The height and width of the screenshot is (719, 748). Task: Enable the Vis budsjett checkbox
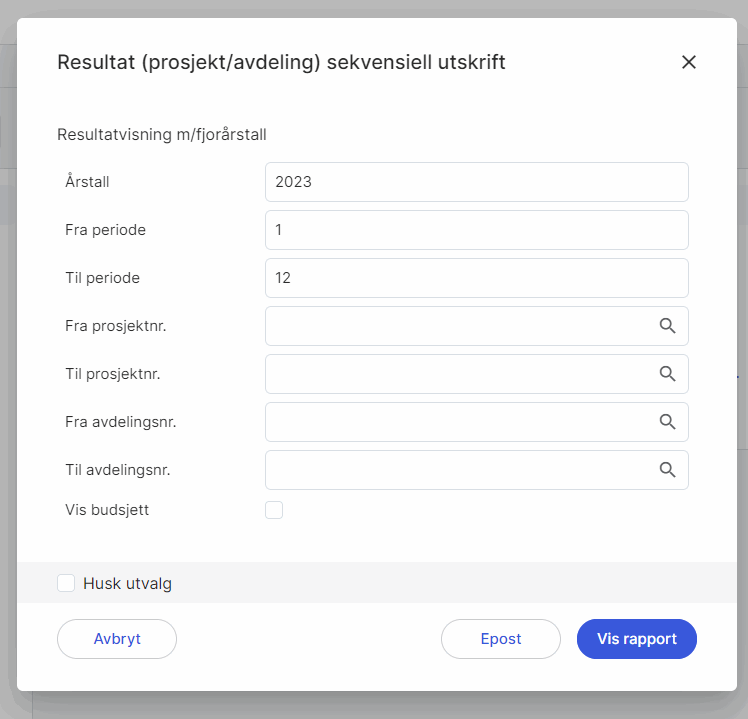pyautogui.click(x=274, y=510)
